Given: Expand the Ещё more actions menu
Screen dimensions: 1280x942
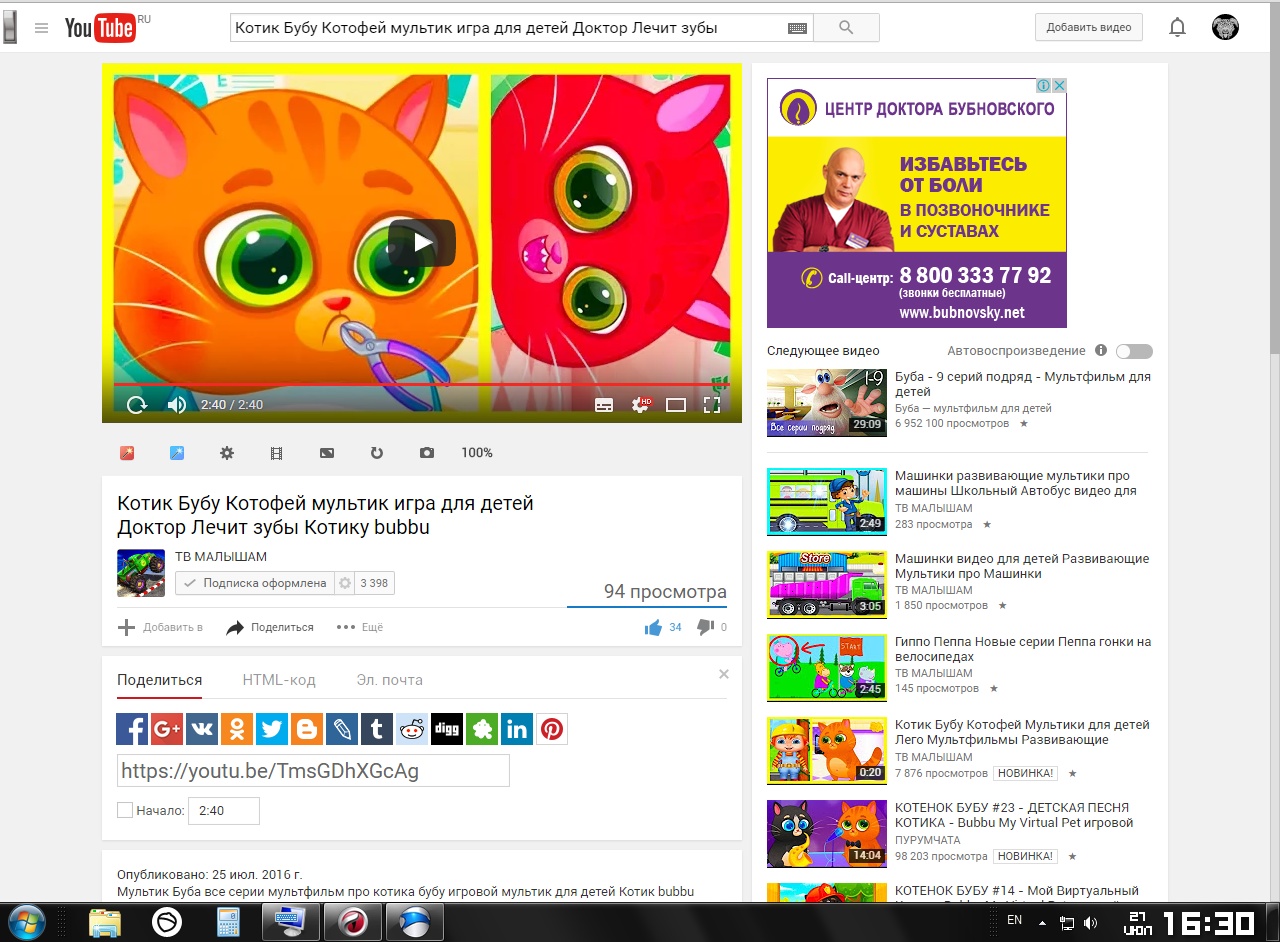Looking at the screenshot, I should click(x=360, y=627).
